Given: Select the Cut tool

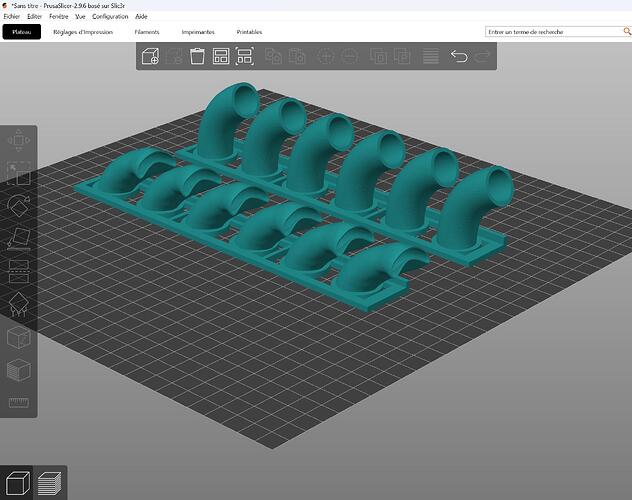Looking at the screenshot, I should coord(19,271).
